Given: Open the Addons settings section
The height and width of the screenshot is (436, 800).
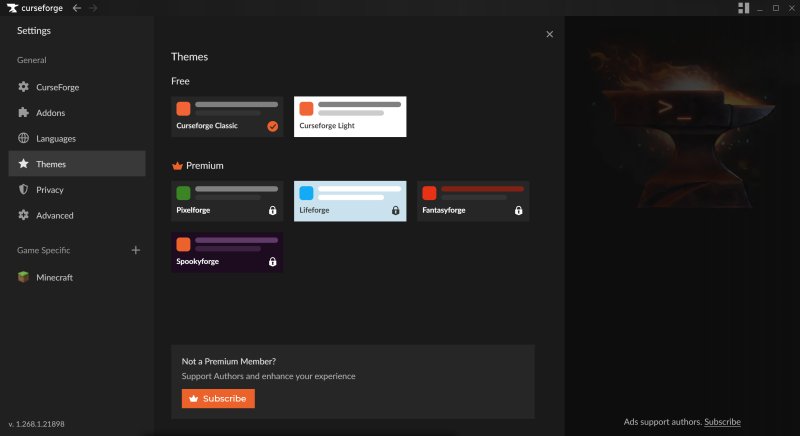Looking at the screenshot, I should (x=77, y=112).
